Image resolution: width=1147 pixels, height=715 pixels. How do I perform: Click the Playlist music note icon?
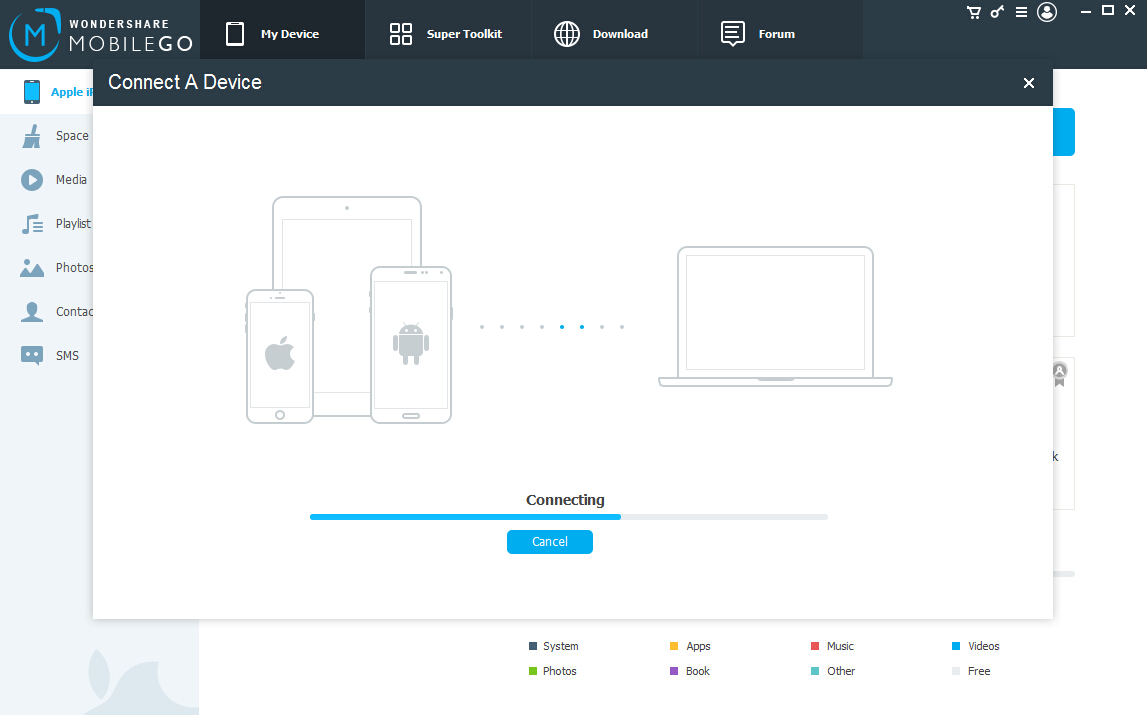coord(32,224)
